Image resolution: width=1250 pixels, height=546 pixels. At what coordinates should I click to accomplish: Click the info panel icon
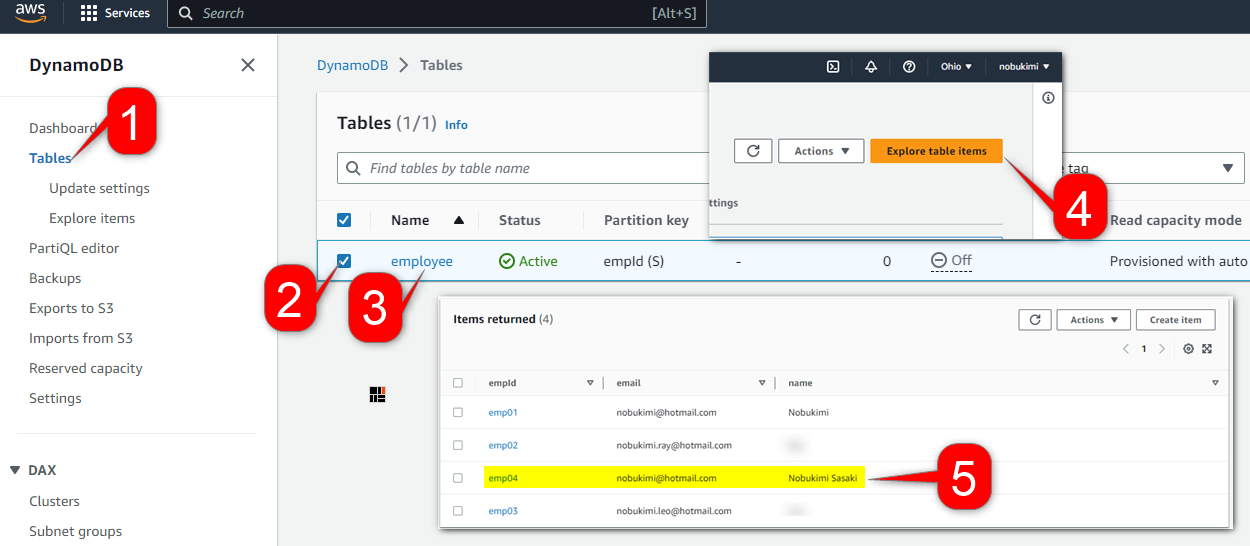[1048, 98]
